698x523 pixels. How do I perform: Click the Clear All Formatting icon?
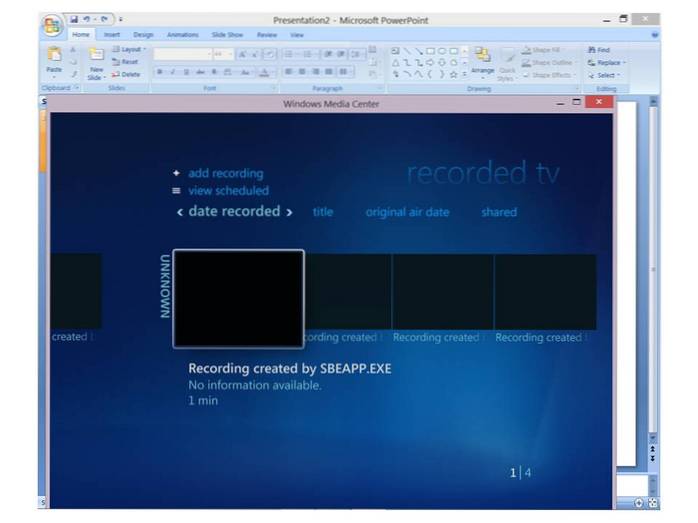click(x=269, y=54)
